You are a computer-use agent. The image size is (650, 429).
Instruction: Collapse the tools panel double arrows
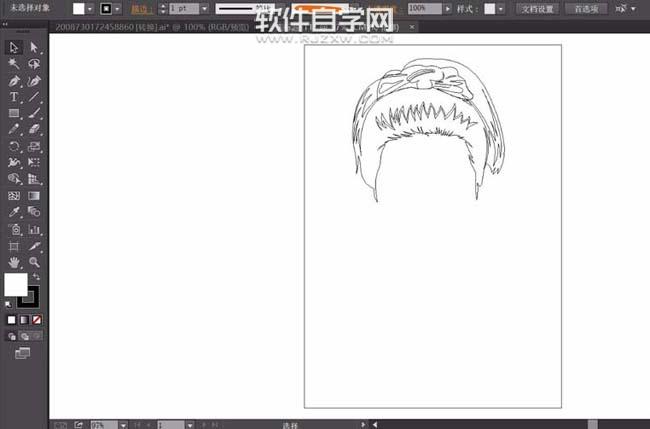(x=5, y=24)
